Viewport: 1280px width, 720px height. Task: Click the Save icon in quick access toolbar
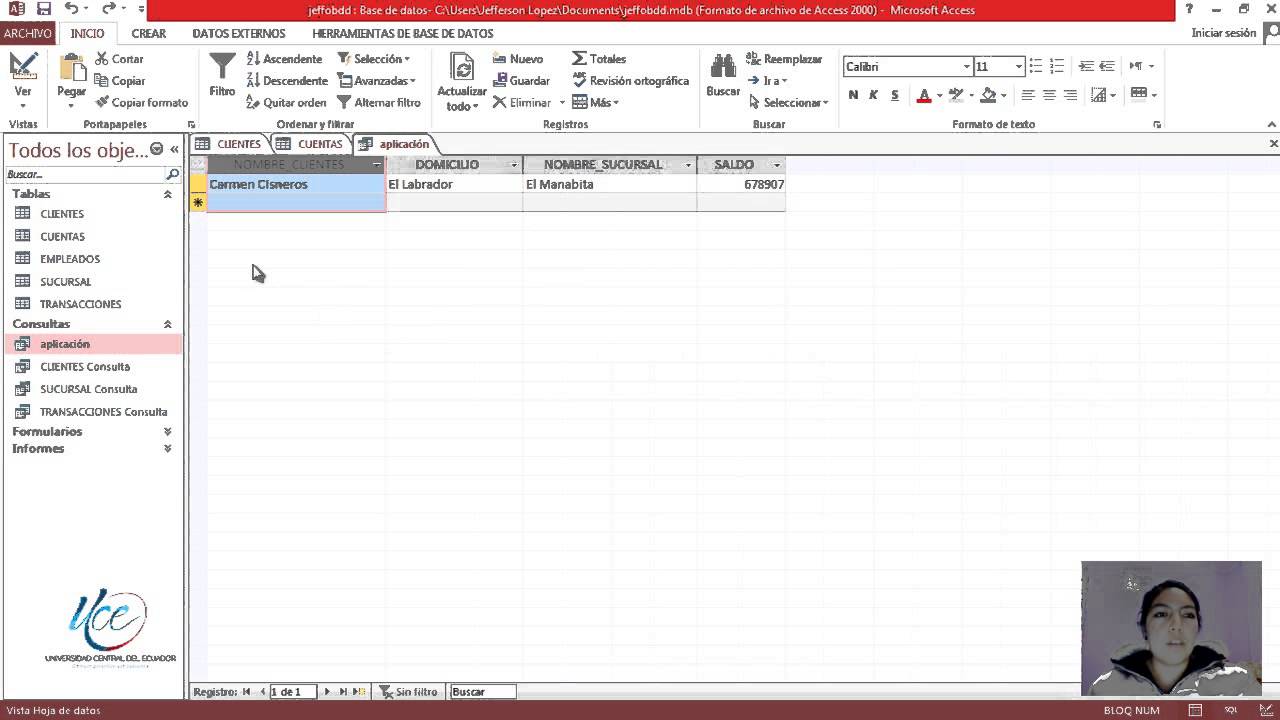(x=43, y=9)
